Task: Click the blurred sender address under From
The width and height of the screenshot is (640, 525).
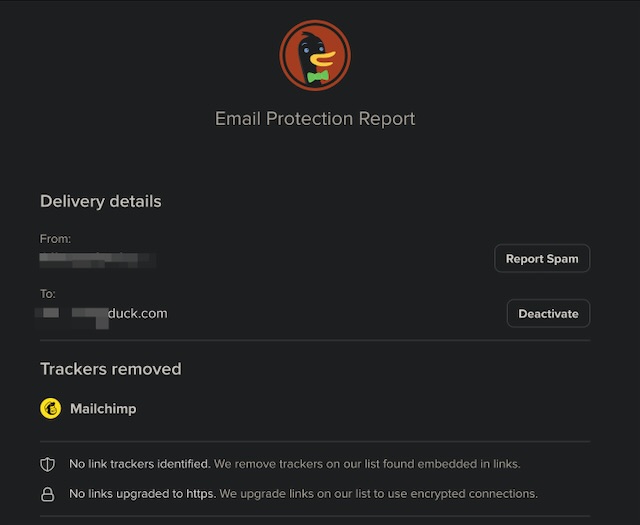Action: 97,259
